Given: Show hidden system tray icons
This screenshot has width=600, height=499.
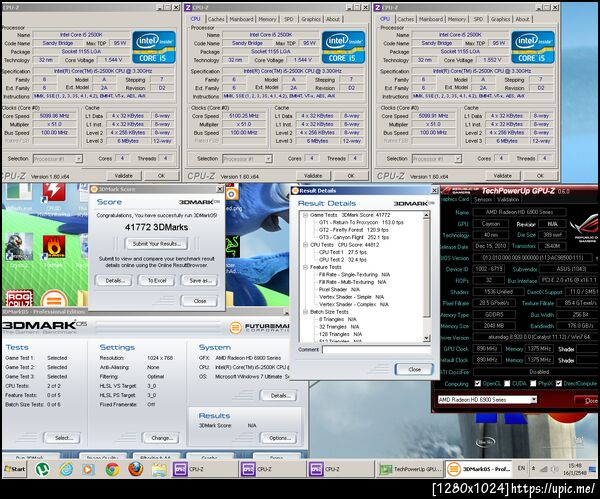Looking at the screenshot, I should coord(533,469).
